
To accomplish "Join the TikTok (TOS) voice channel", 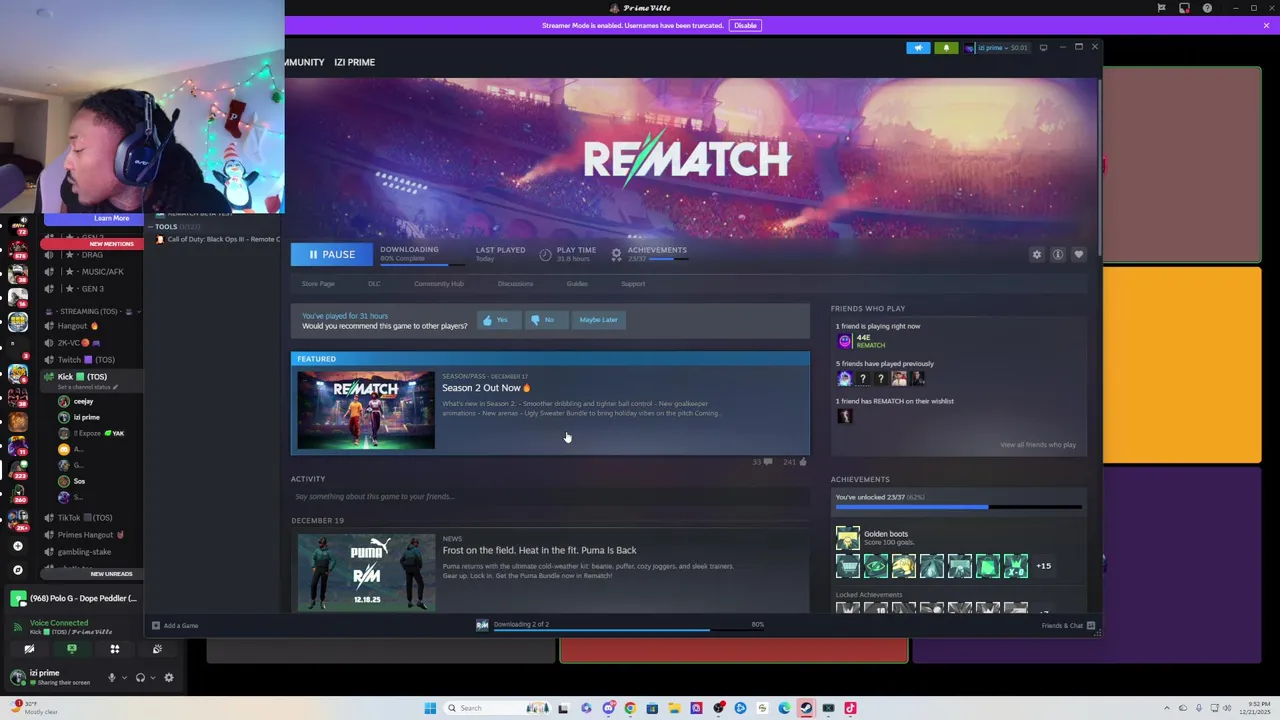I will (x=84, y=518).
